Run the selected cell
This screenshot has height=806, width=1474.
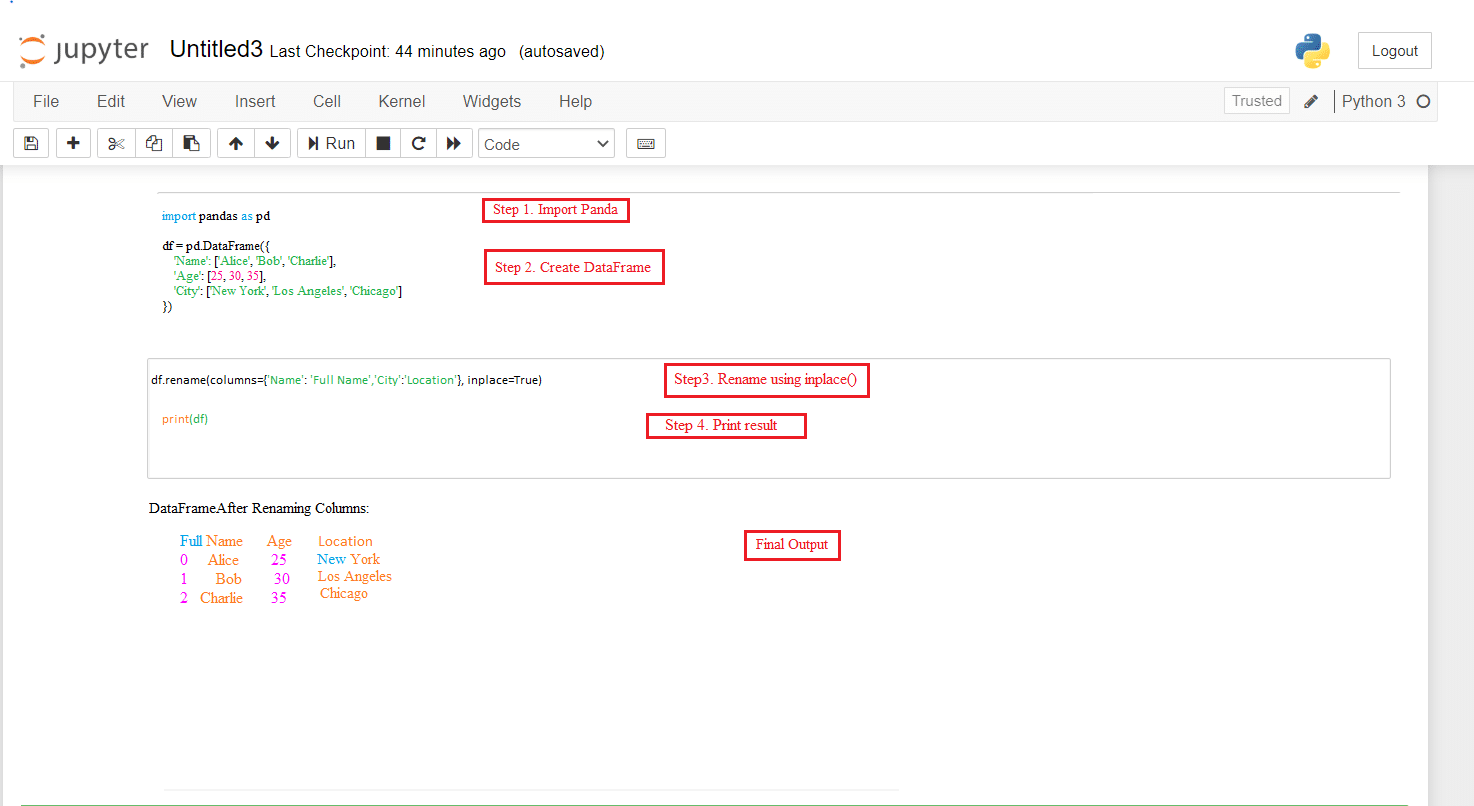[x=330, y=143]
